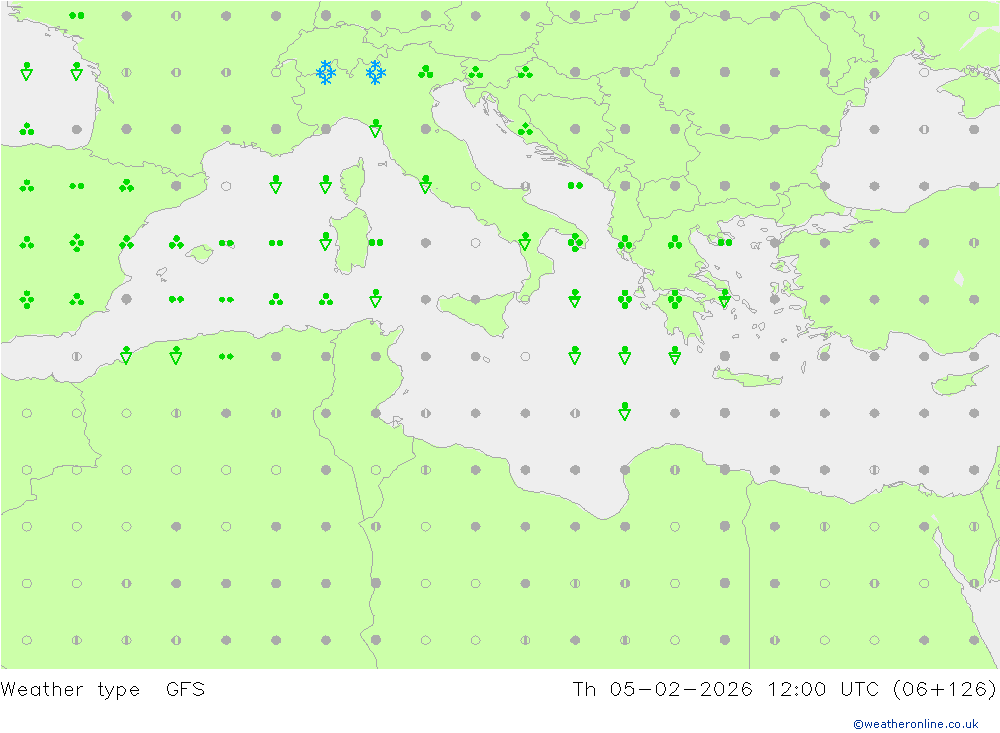Click the gray cloud dot on Sicily
This screenshot has height=733, width=1000.
476,299
